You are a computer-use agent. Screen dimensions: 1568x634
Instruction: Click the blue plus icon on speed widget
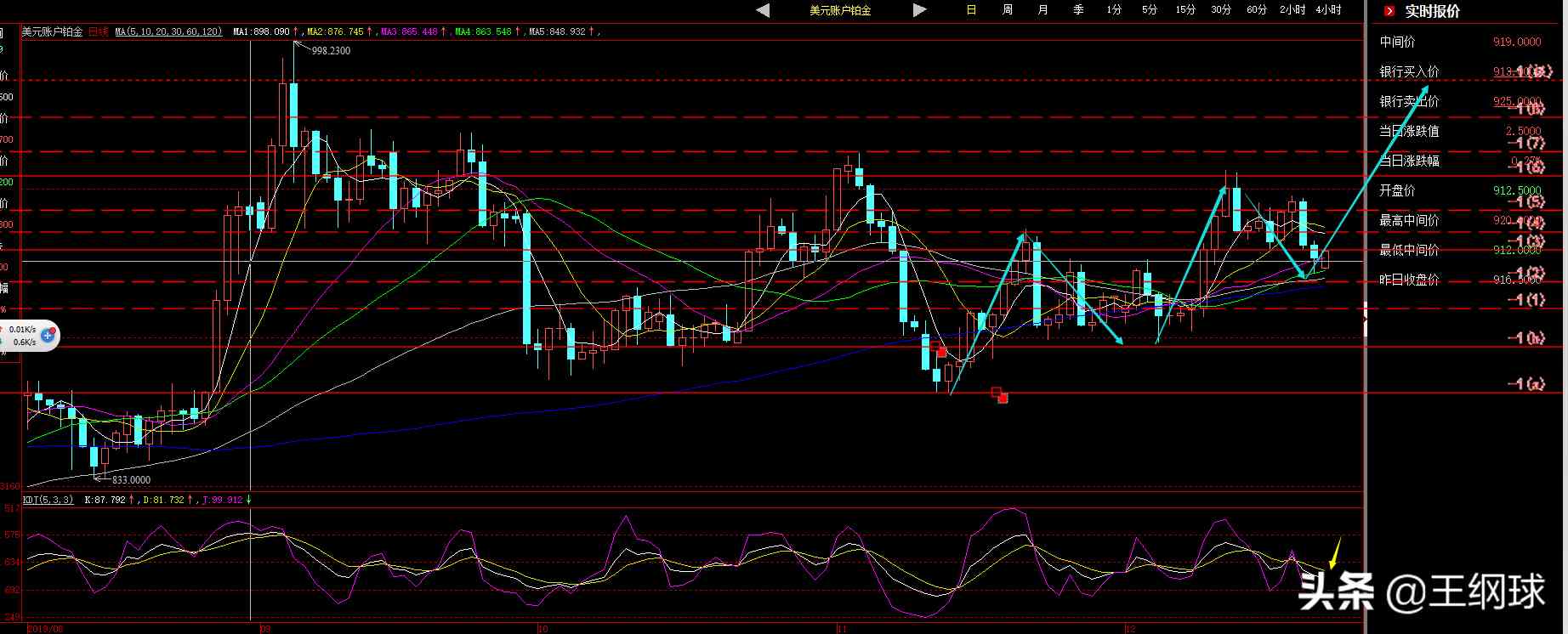(48, 336)
